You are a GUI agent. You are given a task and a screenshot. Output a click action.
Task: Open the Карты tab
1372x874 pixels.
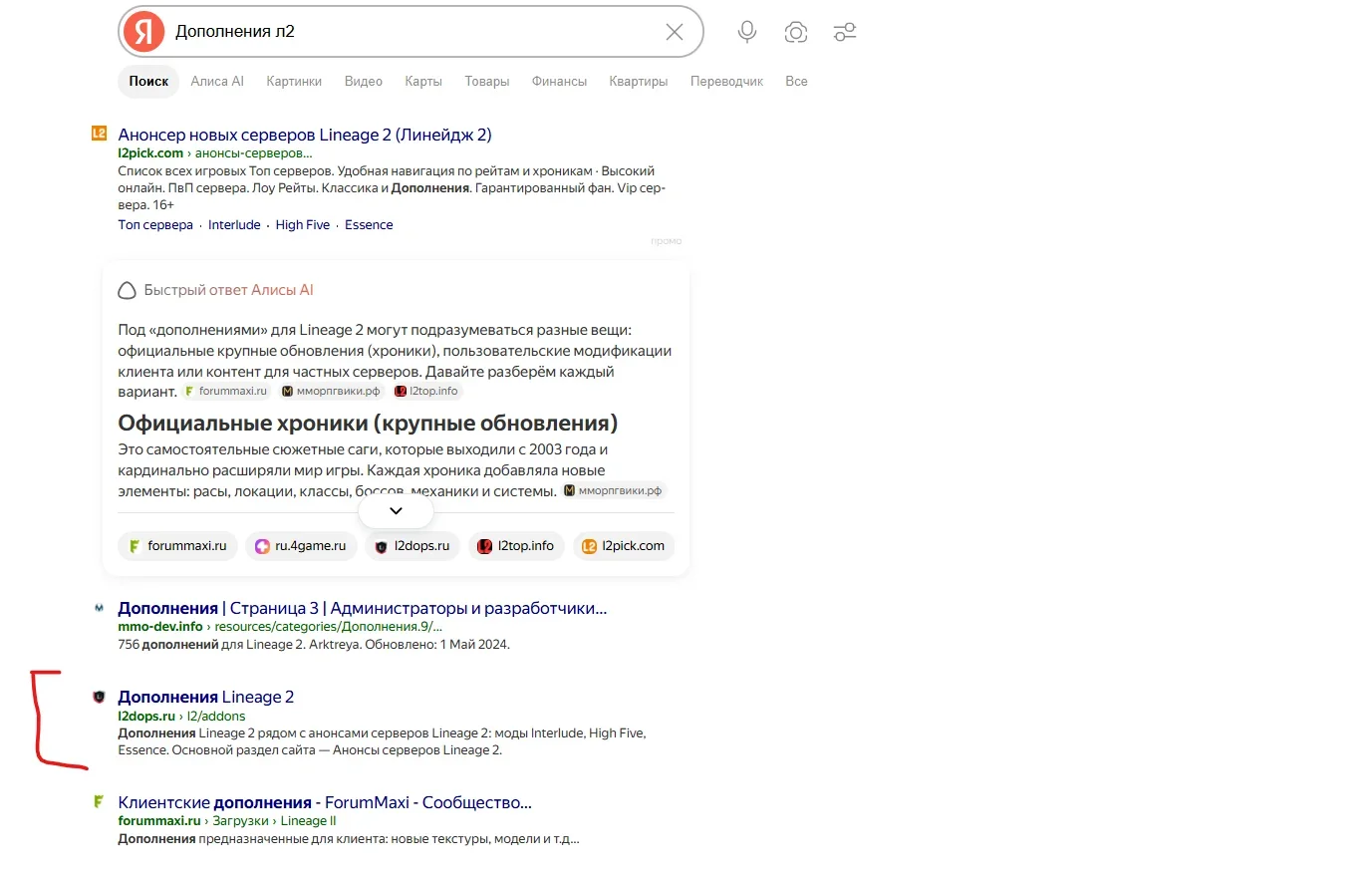pyautogui.click(x=423, y=82)
